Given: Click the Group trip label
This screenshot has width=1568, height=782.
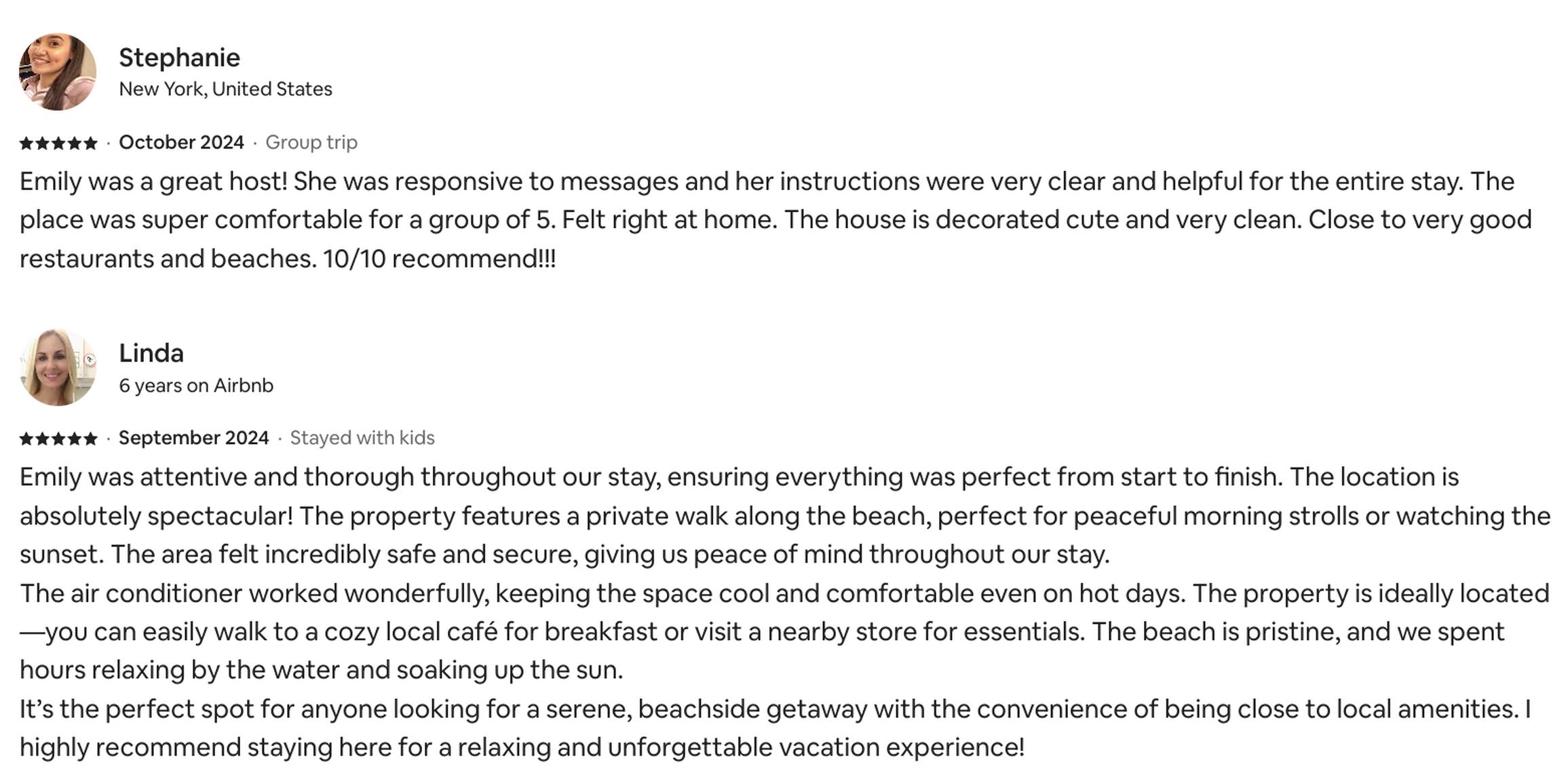Looking at the screenshot, I should pos(311,143).
